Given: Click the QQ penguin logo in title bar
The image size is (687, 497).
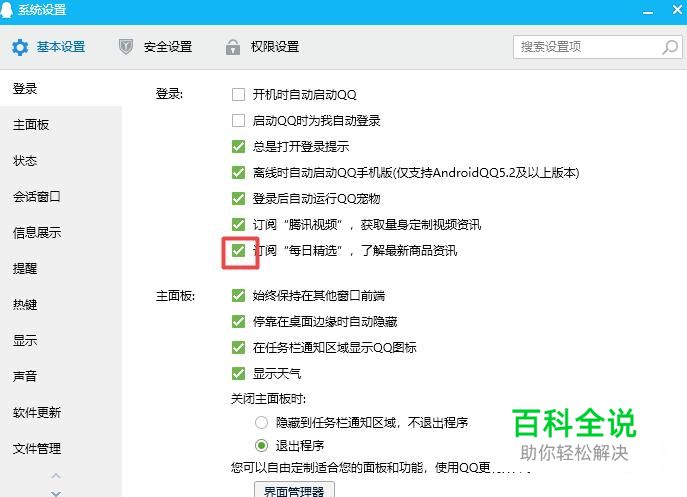Looking at the screenshot, I should coord(7,9).
